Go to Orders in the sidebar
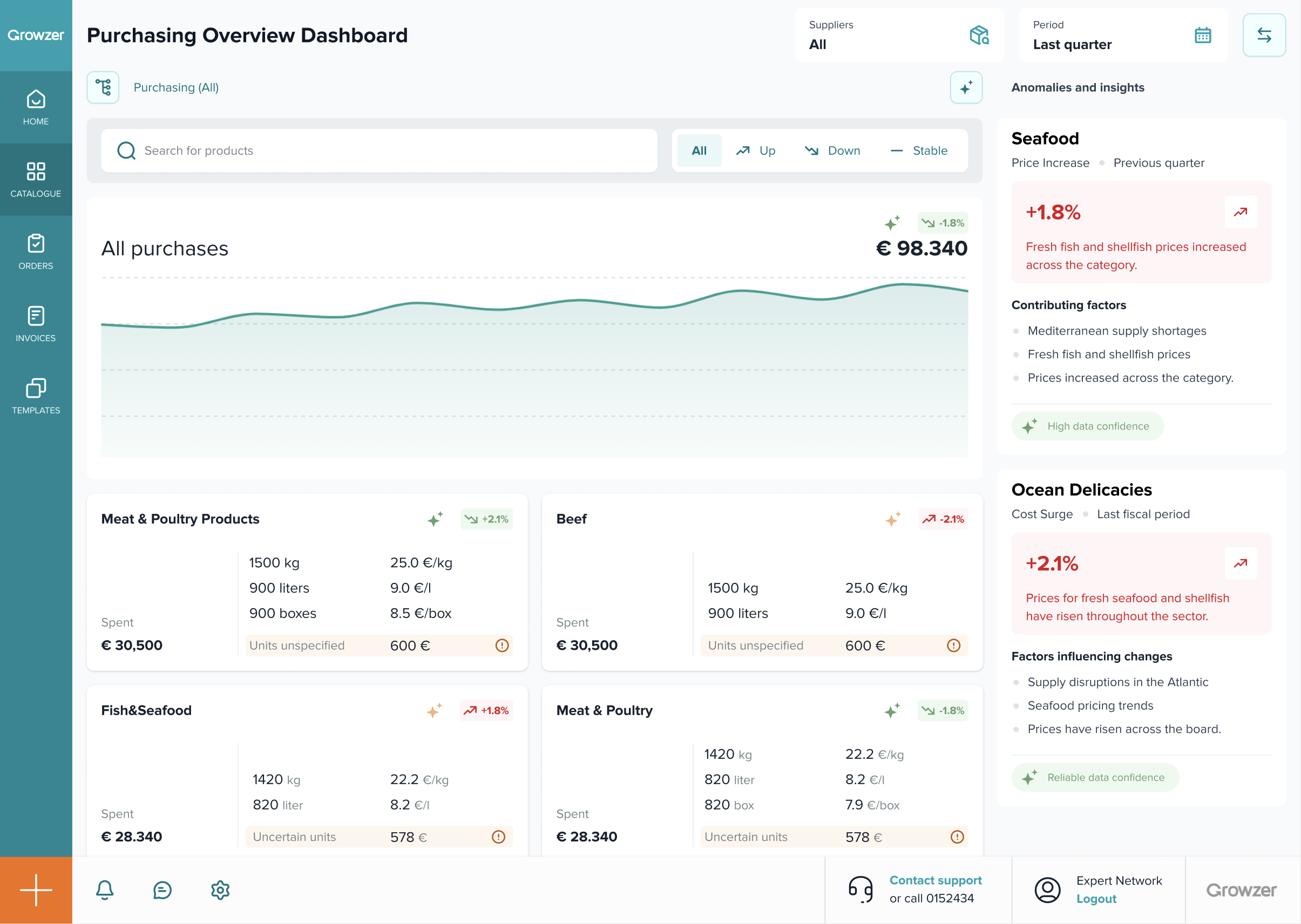 36,252
